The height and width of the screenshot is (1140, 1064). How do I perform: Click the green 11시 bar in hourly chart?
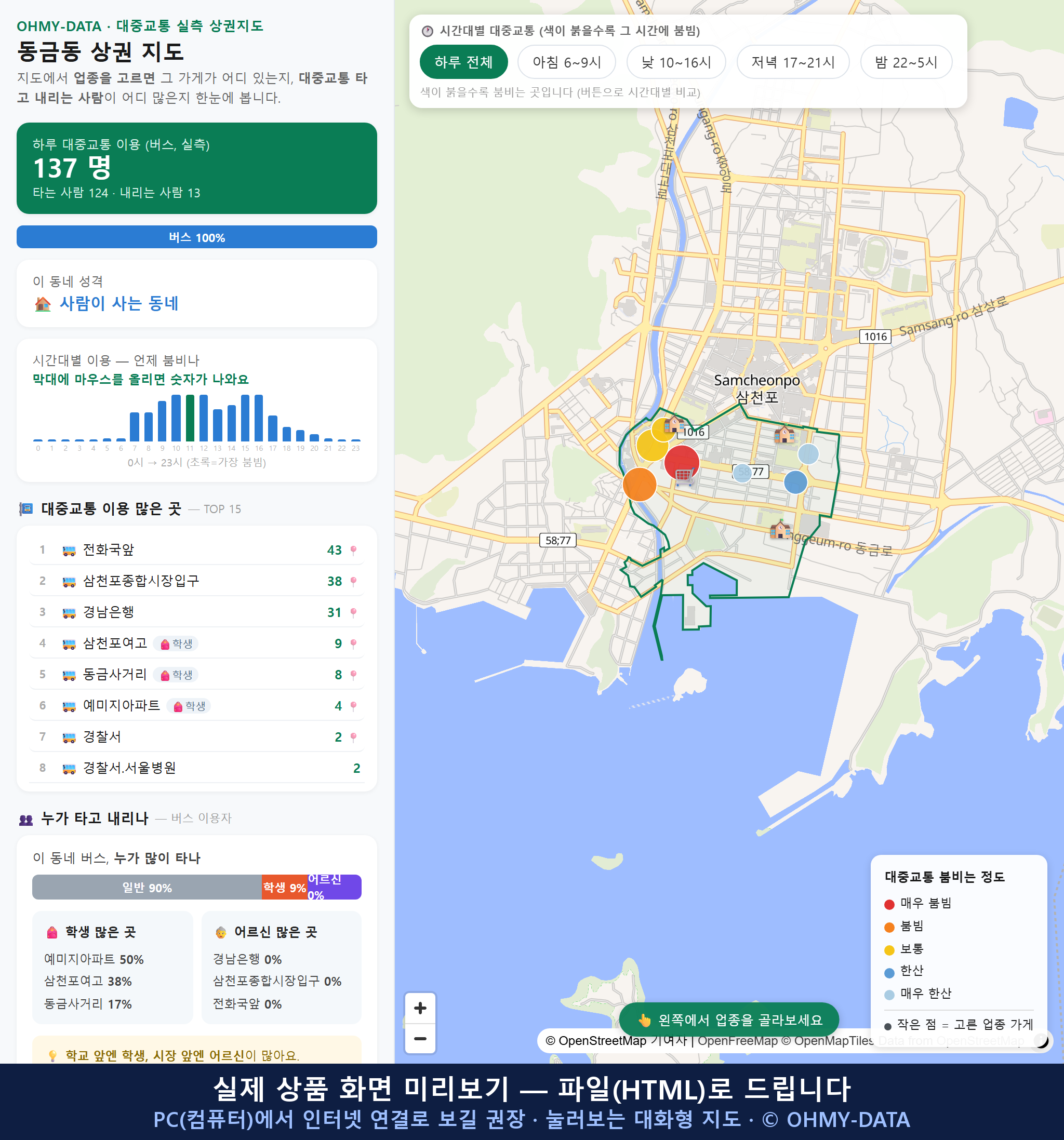190,418
